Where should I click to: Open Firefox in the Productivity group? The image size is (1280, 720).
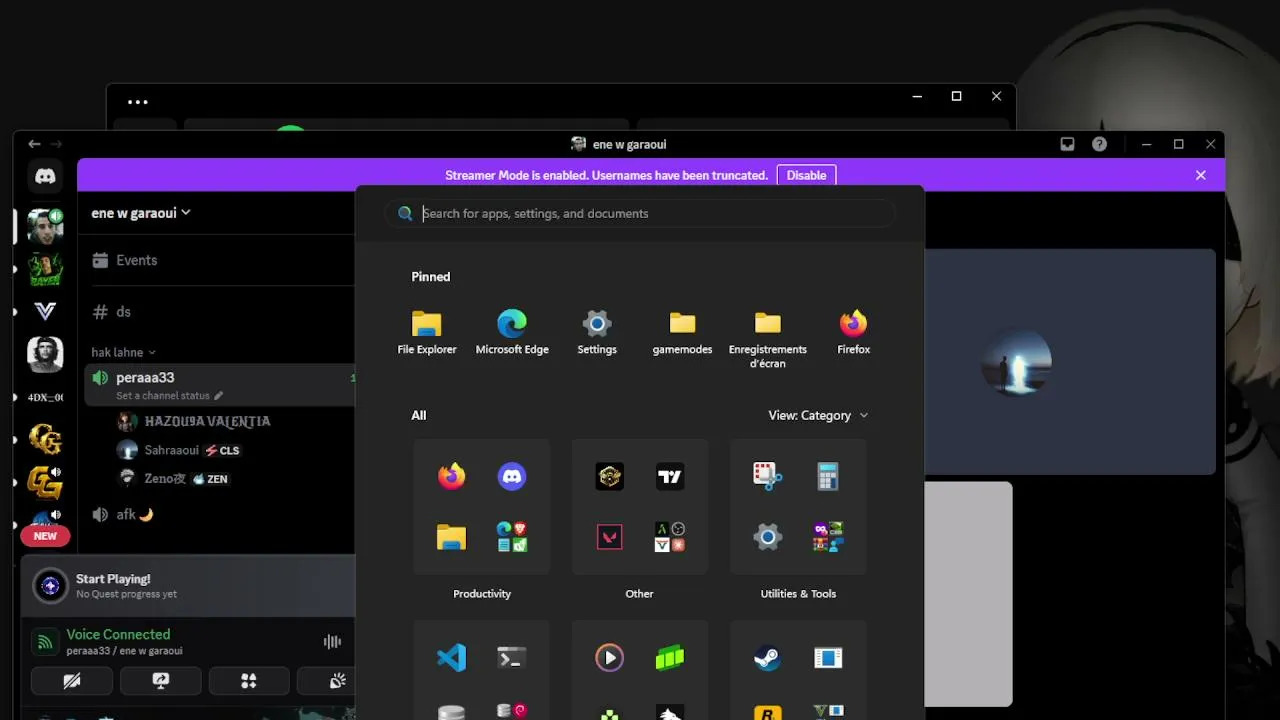tap(452, 477)
